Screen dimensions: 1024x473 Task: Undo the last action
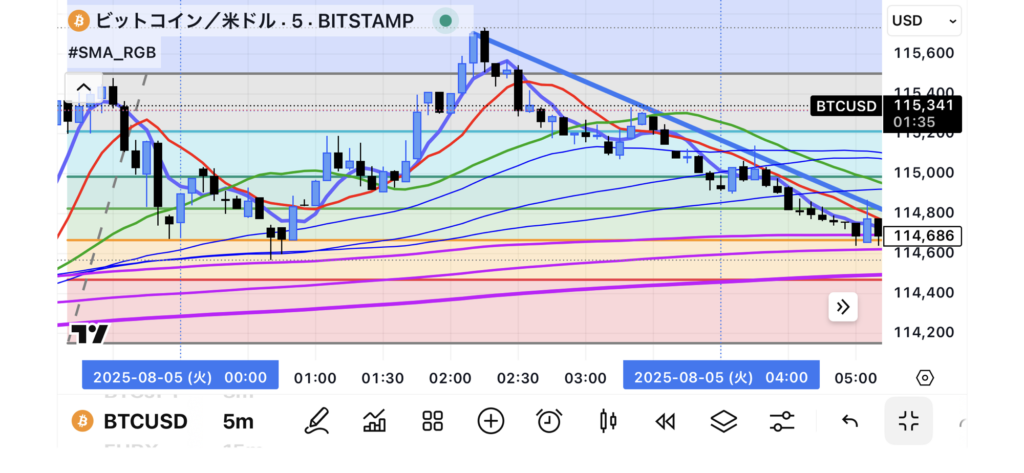click(850, 421)
